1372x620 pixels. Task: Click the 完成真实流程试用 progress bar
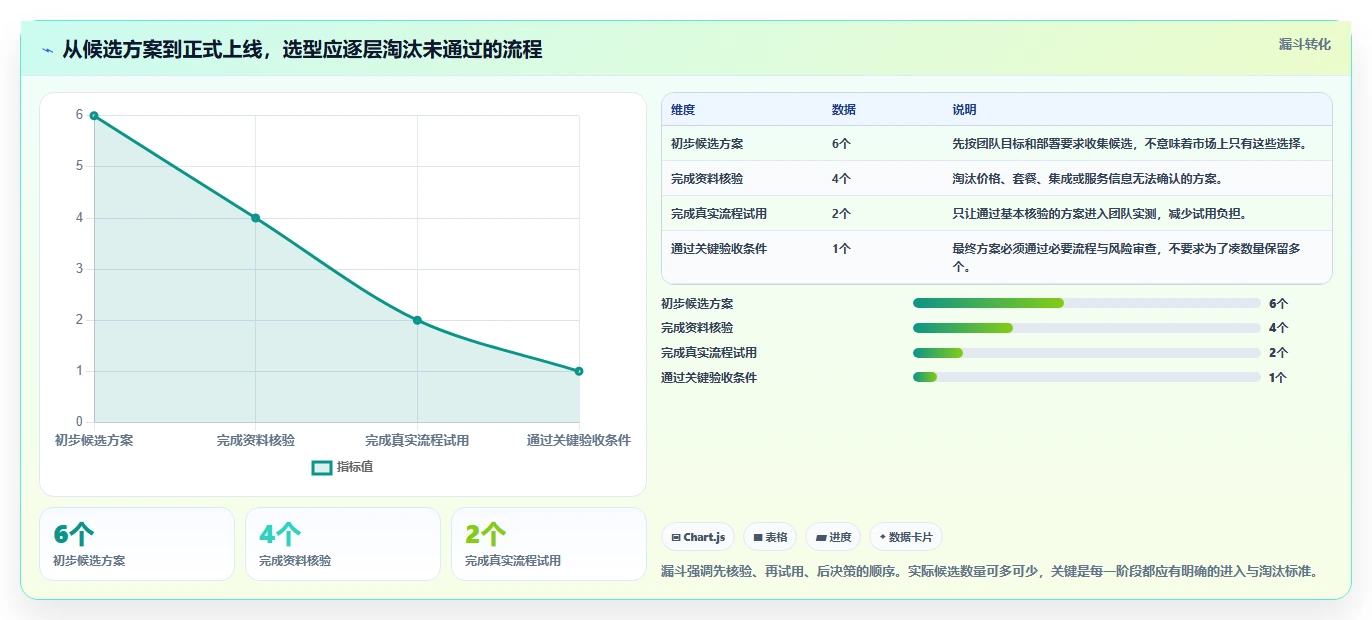click(x=1086, y=353)
